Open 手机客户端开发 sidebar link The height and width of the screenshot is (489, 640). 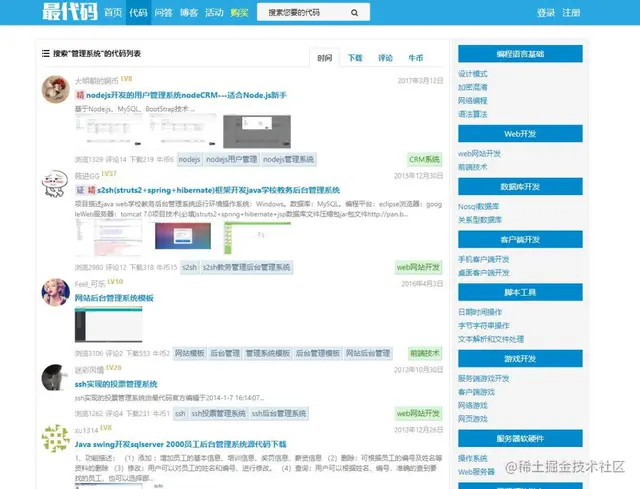click(x=484, y=259)
